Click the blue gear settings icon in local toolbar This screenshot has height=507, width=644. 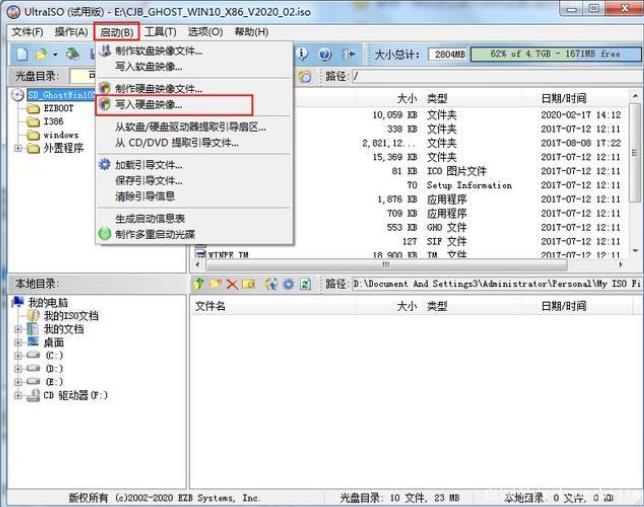[x=289, y=284]
